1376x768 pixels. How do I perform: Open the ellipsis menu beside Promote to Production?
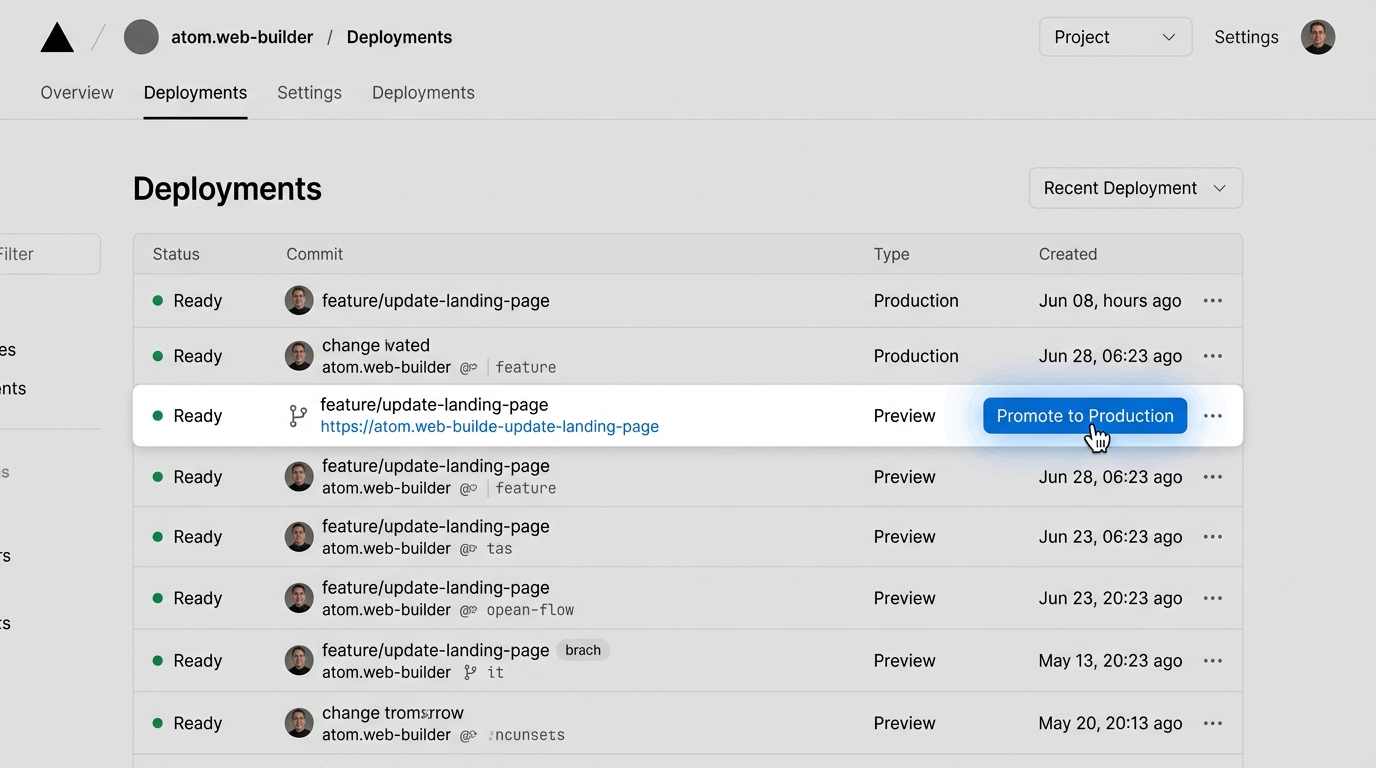pyautogui.click(x=1212, y=416)
